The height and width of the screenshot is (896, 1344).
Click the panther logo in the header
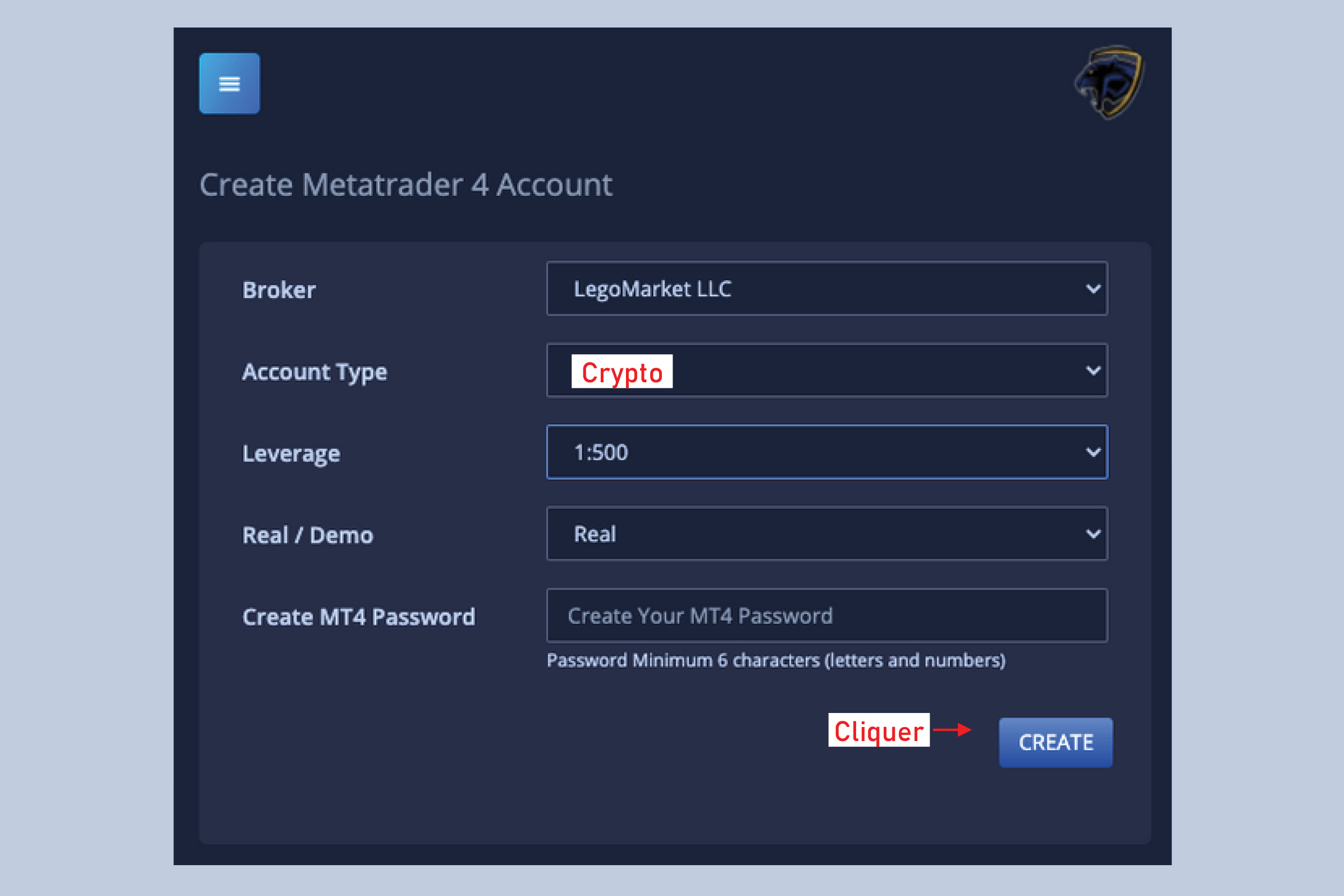click(1109, 82)
